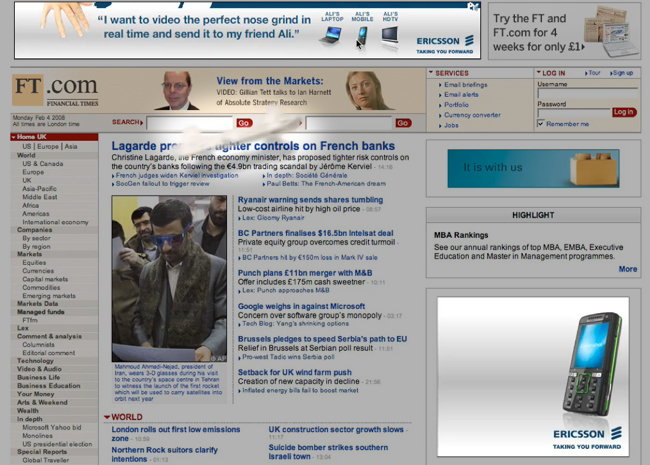This screenshot has width=650, height=465.
Task: Open Video & Audio section
Action: click(x=39, y=369)
